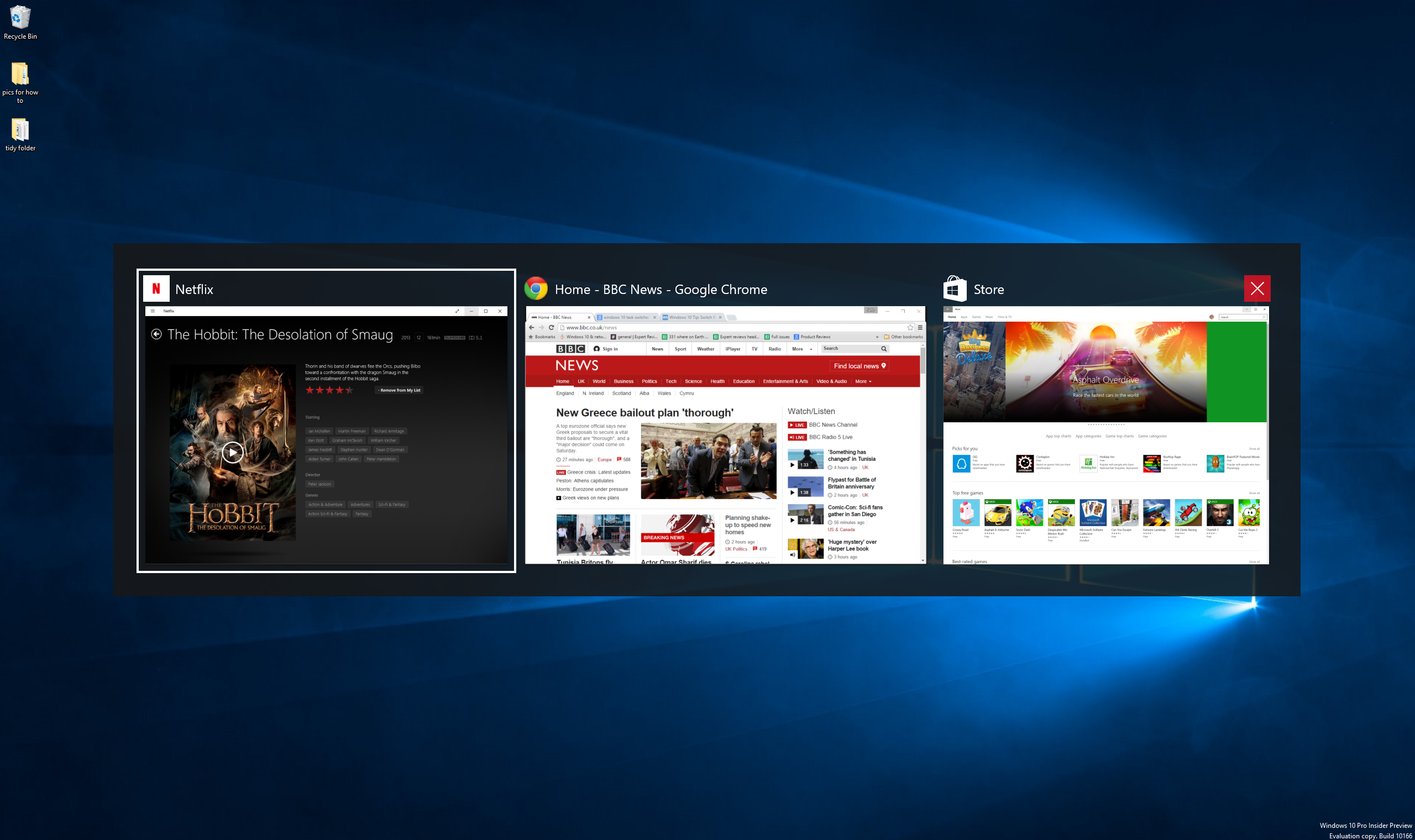Click Chrome's back navigation arrow
The width and height of the screenshot is (1415, 840).
tap(532, 327)
